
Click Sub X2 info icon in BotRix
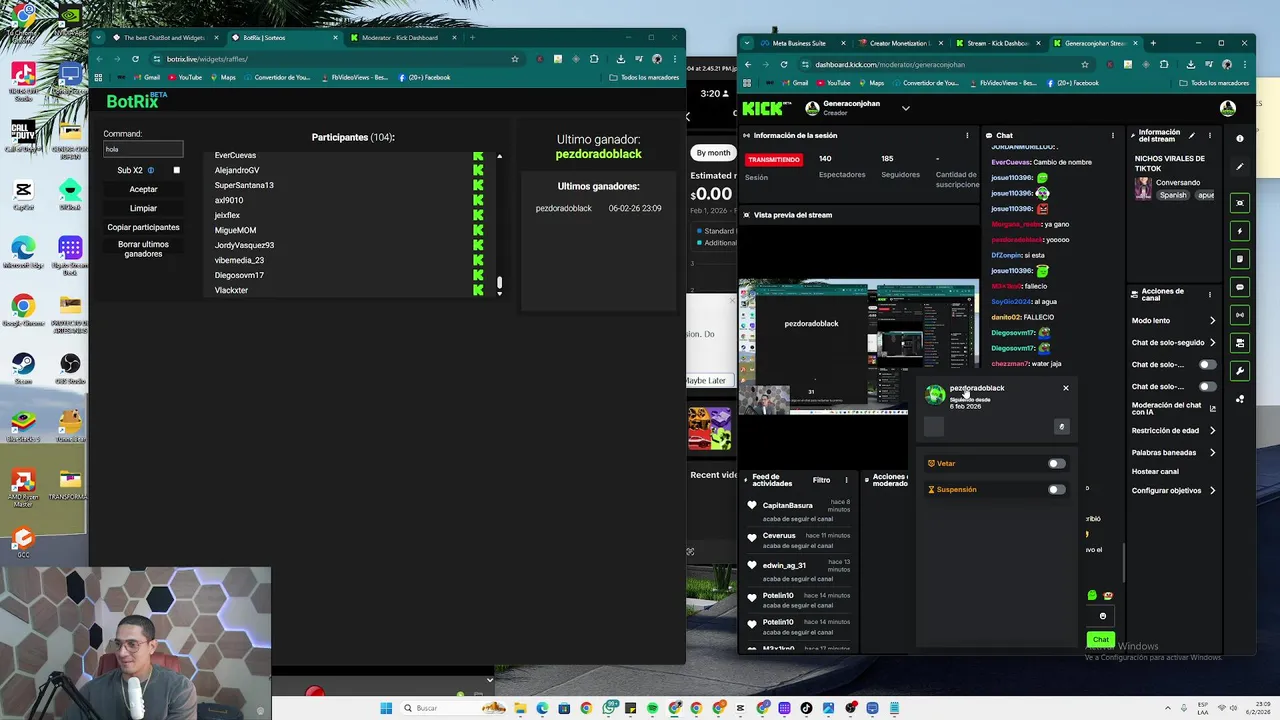click(151, 170)
